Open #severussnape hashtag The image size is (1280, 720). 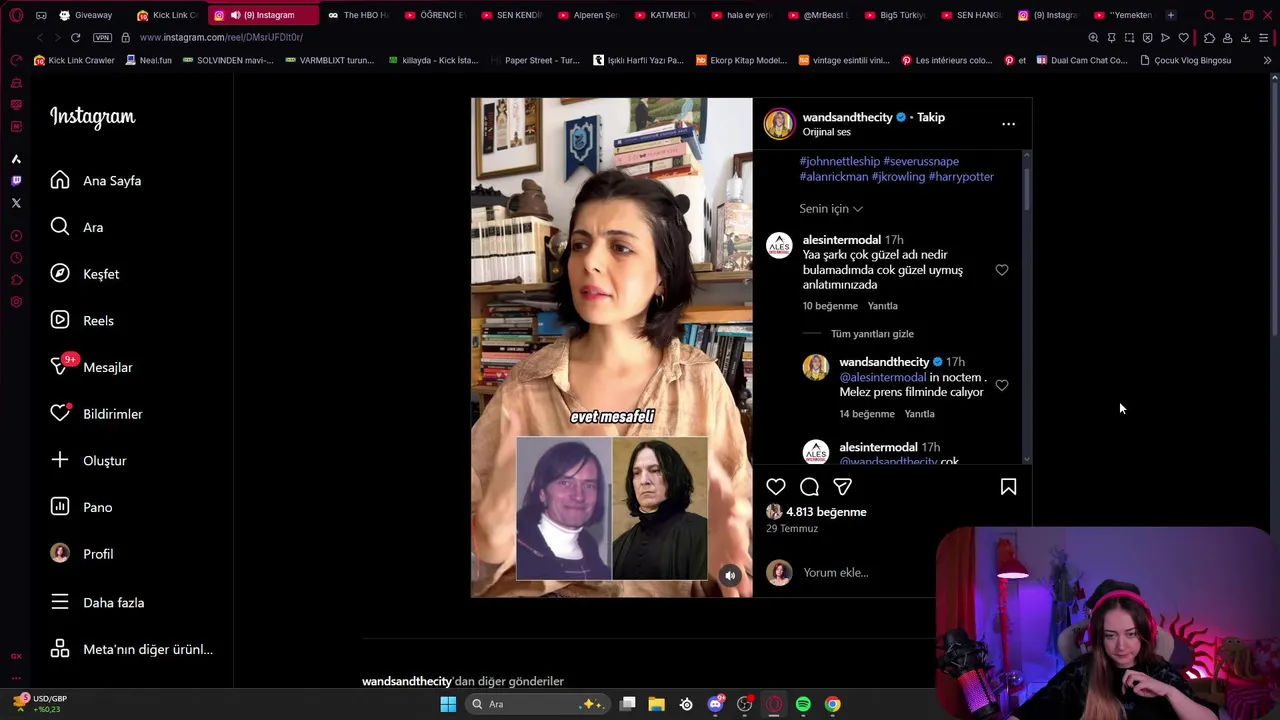(921, 161)
